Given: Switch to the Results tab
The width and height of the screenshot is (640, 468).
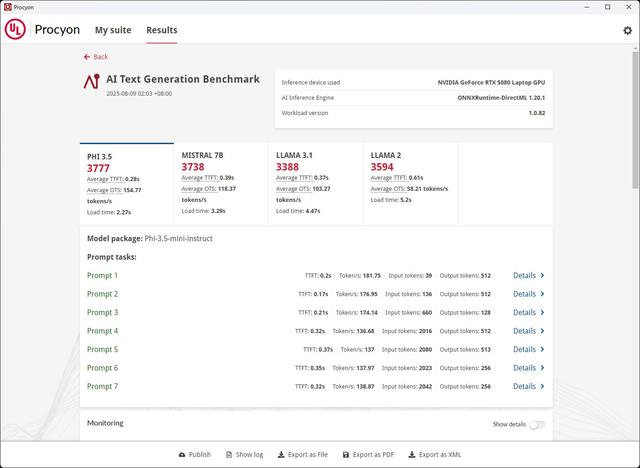Looking at the screenshot, I should [162, 30].
